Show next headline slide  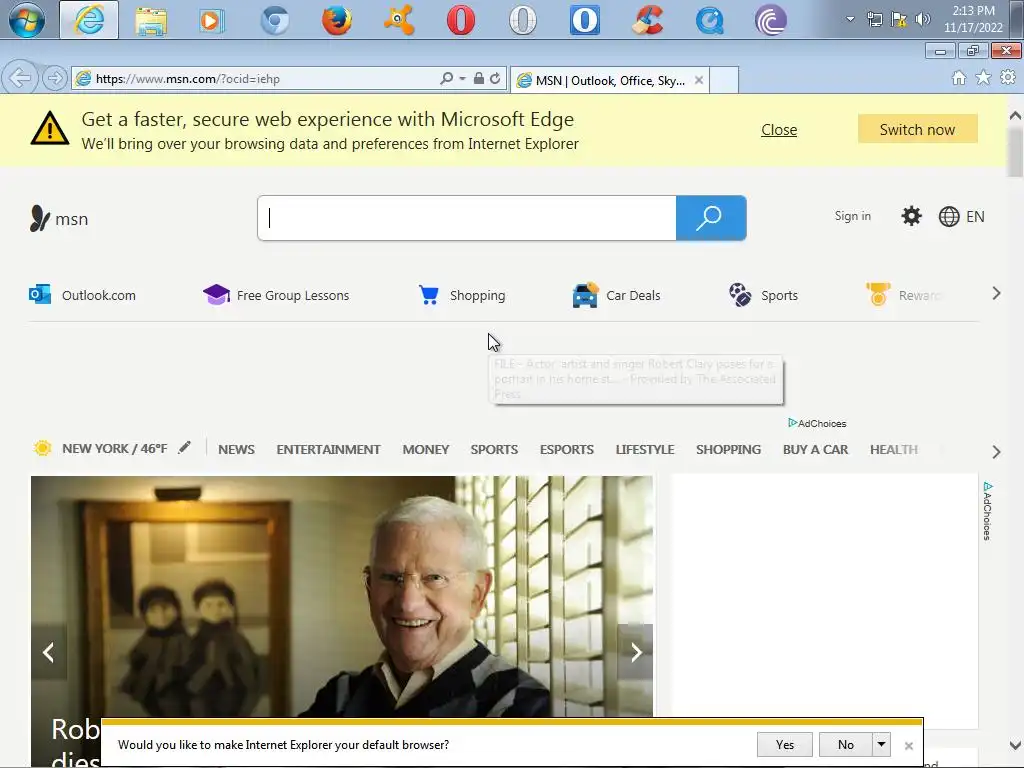click(635, 652)
